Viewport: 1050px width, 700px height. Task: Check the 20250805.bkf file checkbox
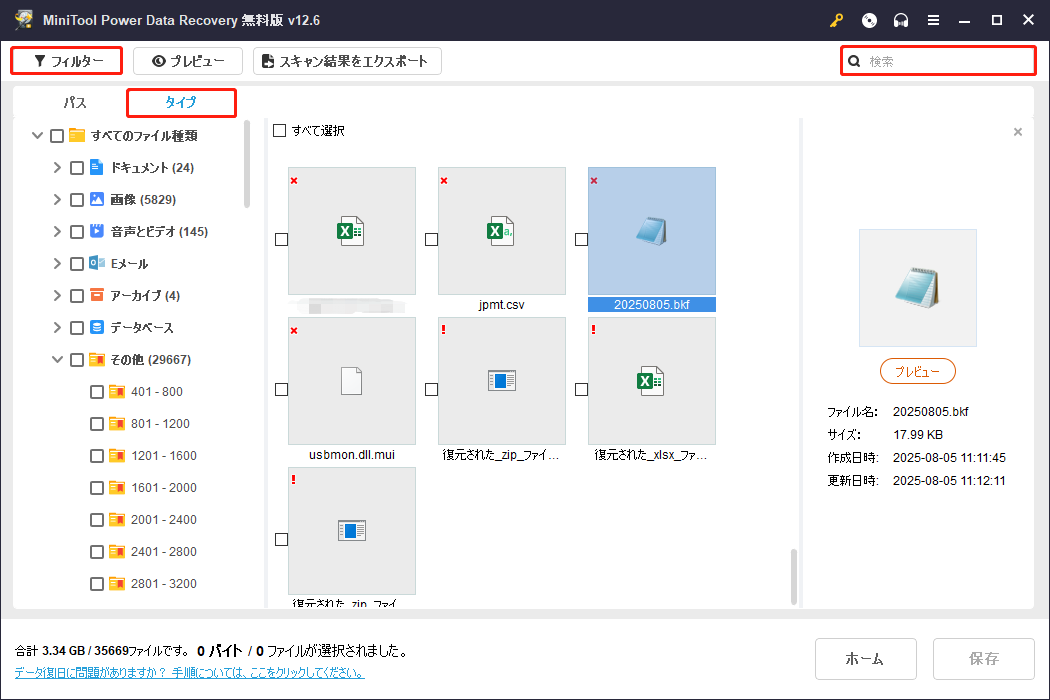pyautogui.click(x=581, y=239)
